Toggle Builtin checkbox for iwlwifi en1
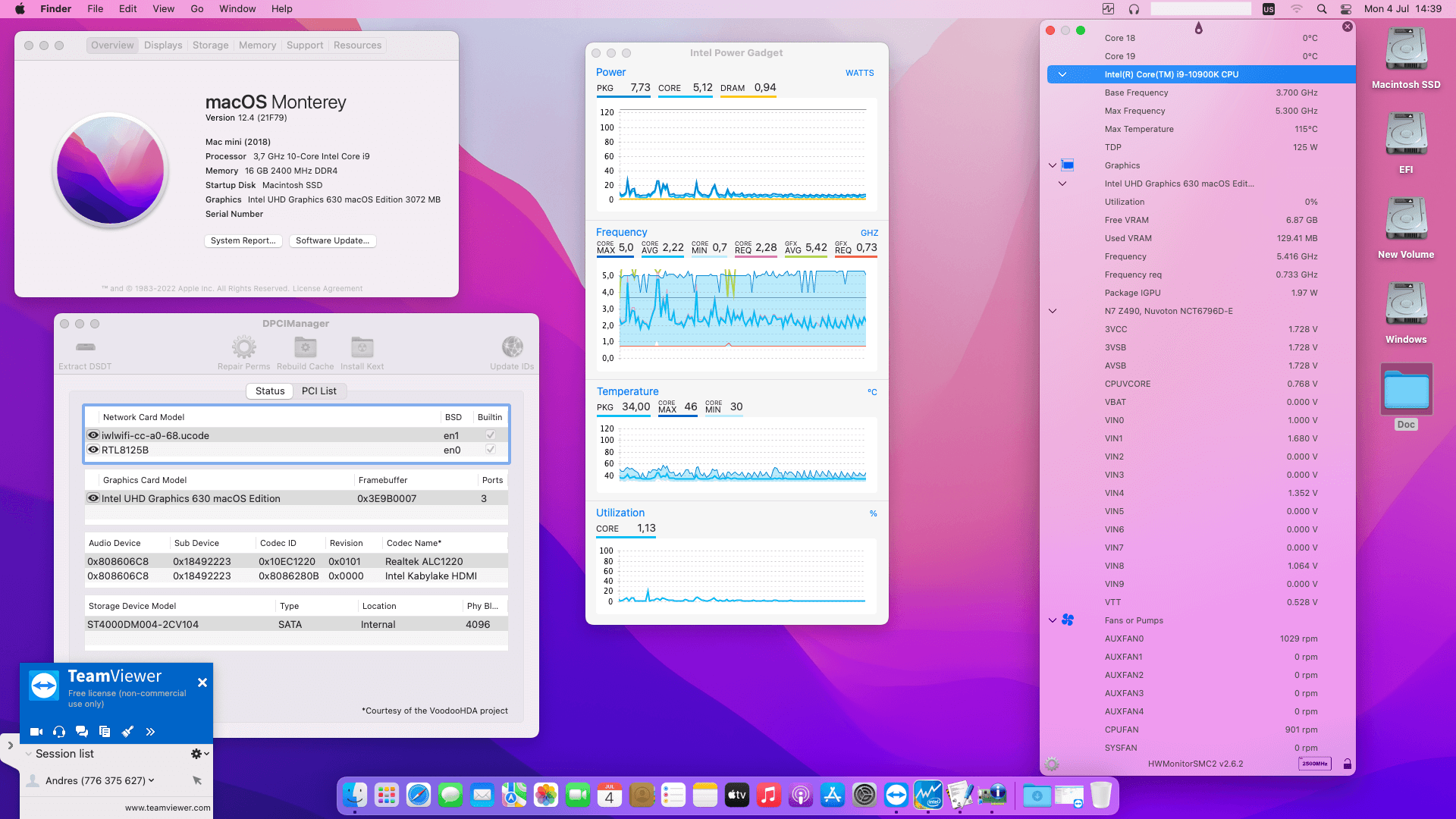This screenshot has height=819, width=1456. (491, 435)
